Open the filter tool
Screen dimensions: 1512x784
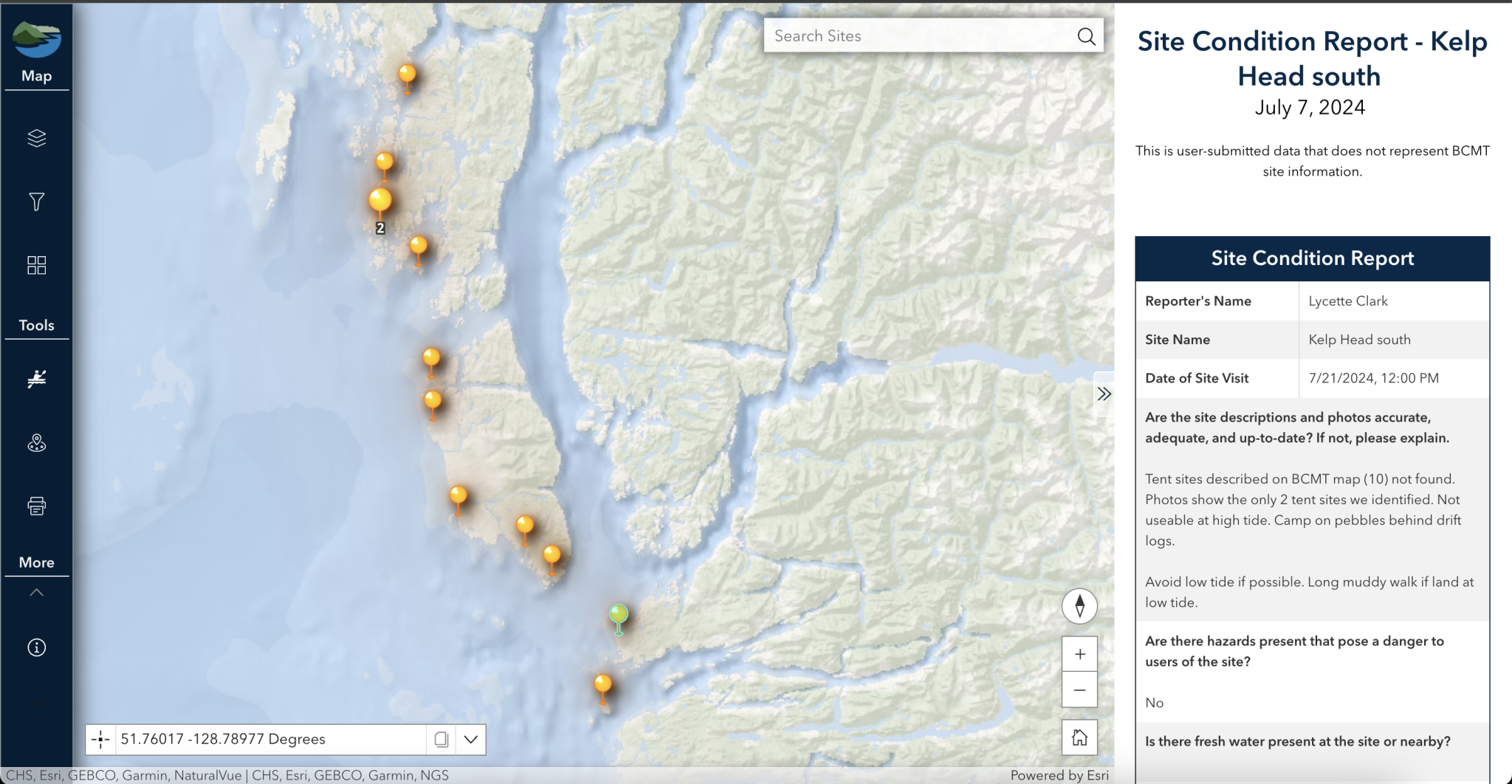[36, 202]
